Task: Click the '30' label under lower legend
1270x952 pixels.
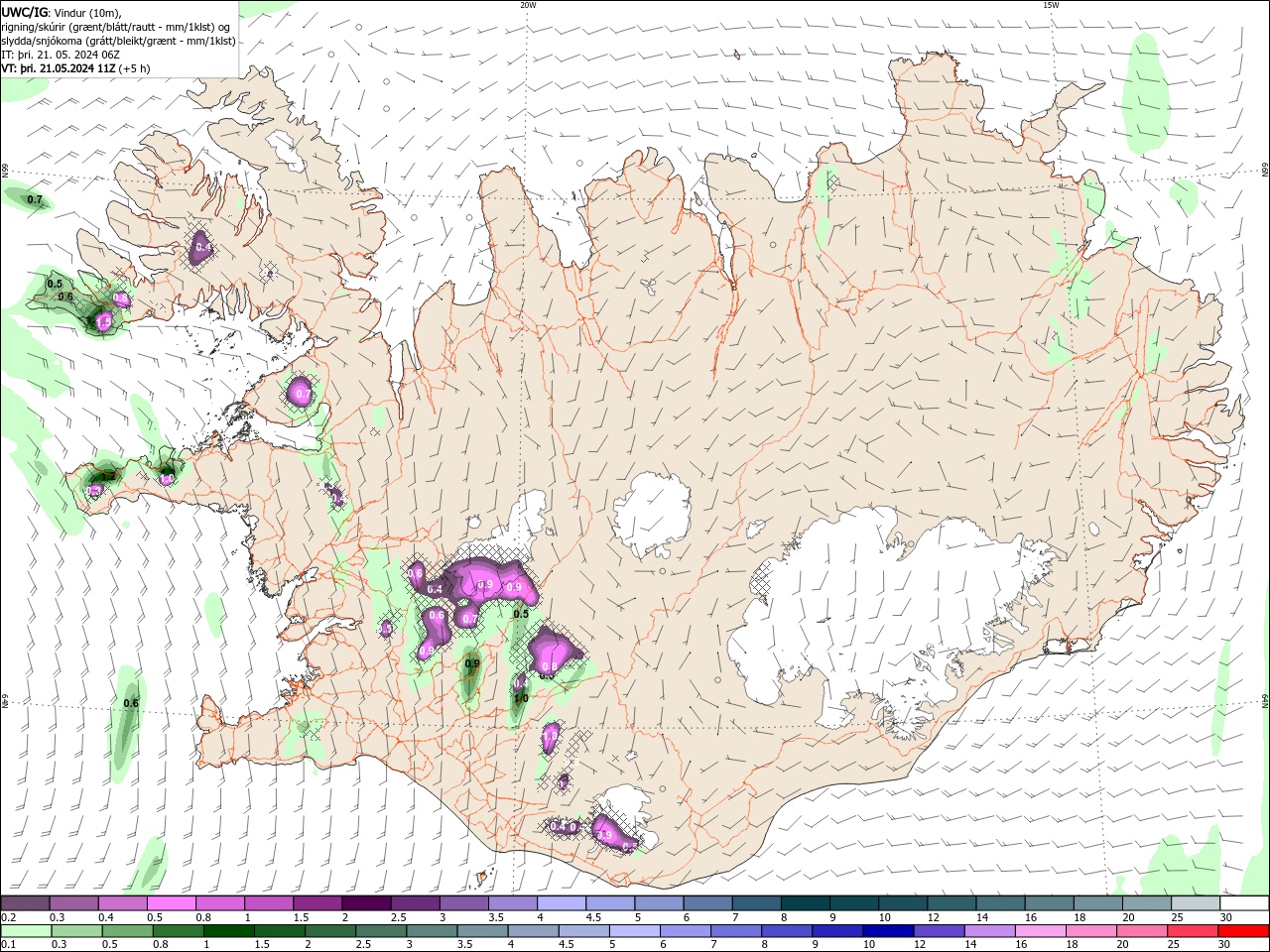Action: click(x=1224, y=945)
